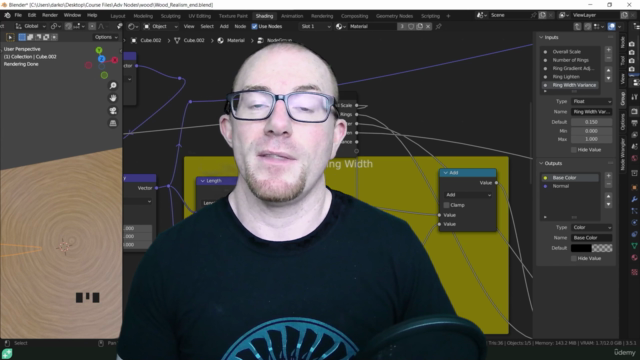Select the Normal output item

(571, 186)
